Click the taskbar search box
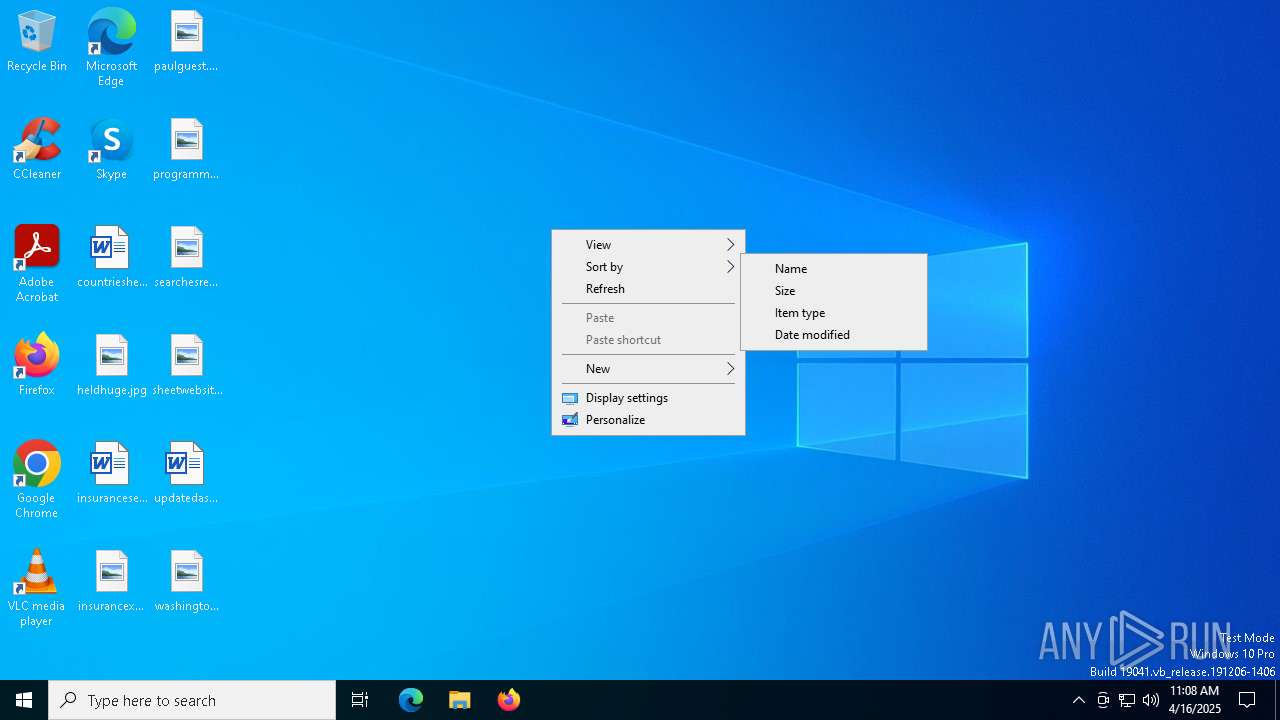1280x720 pixels. 192,700
